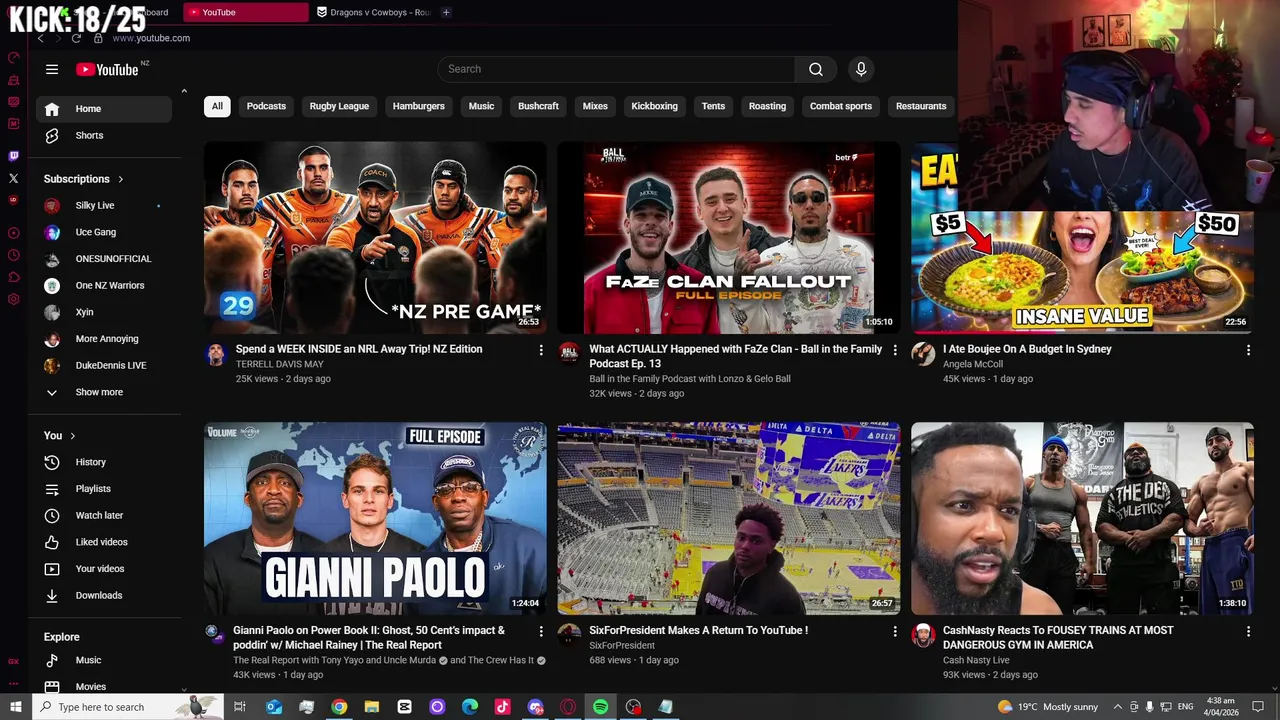Open Shorts in YouTube sidebar
This screenshot has height=720, width=1280.
[x=104, y=135]
